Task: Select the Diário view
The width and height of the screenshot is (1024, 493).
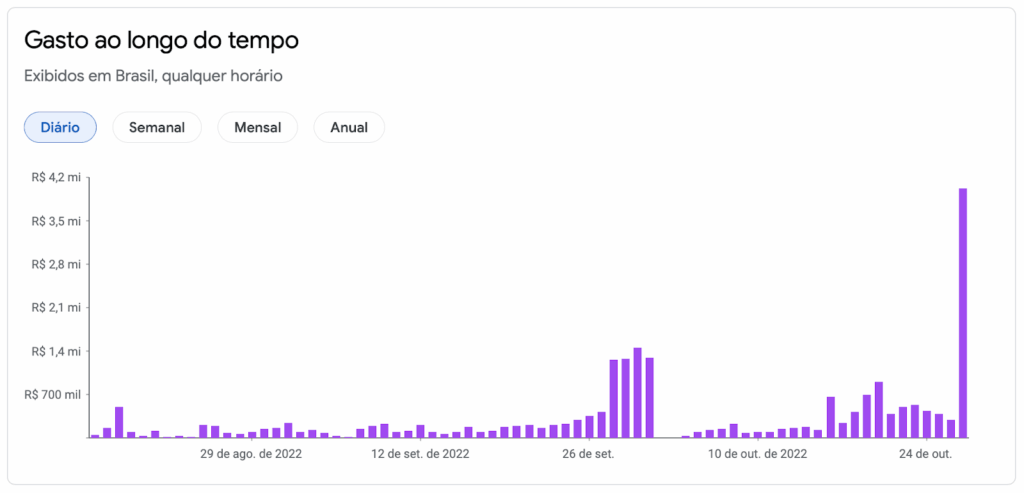Action: click(x=60, y=127)
